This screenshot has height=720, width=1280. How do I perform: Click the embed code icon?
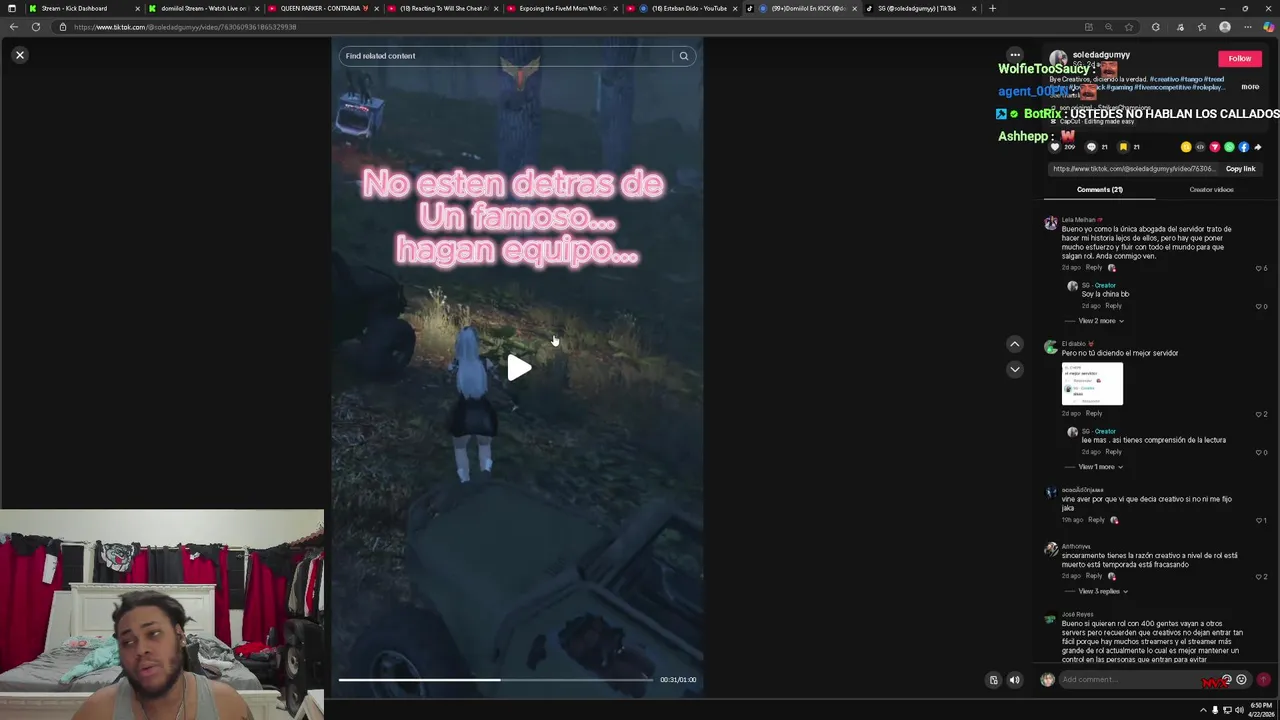pos(1200,147)
